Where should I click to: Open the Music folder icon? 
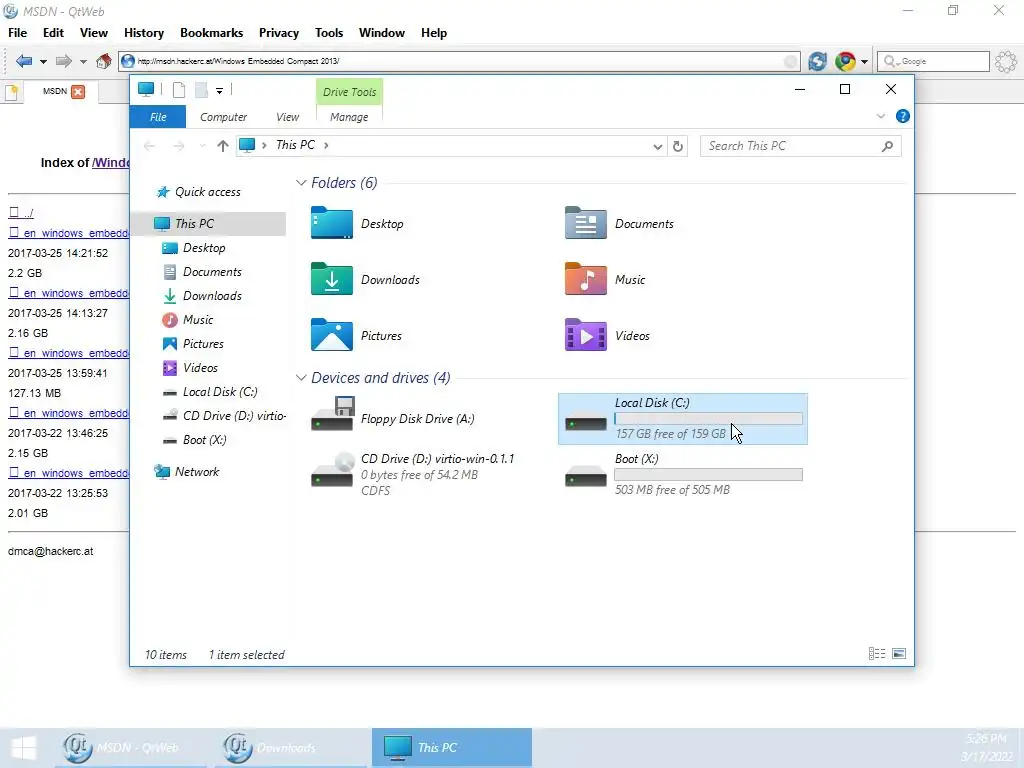586,280
